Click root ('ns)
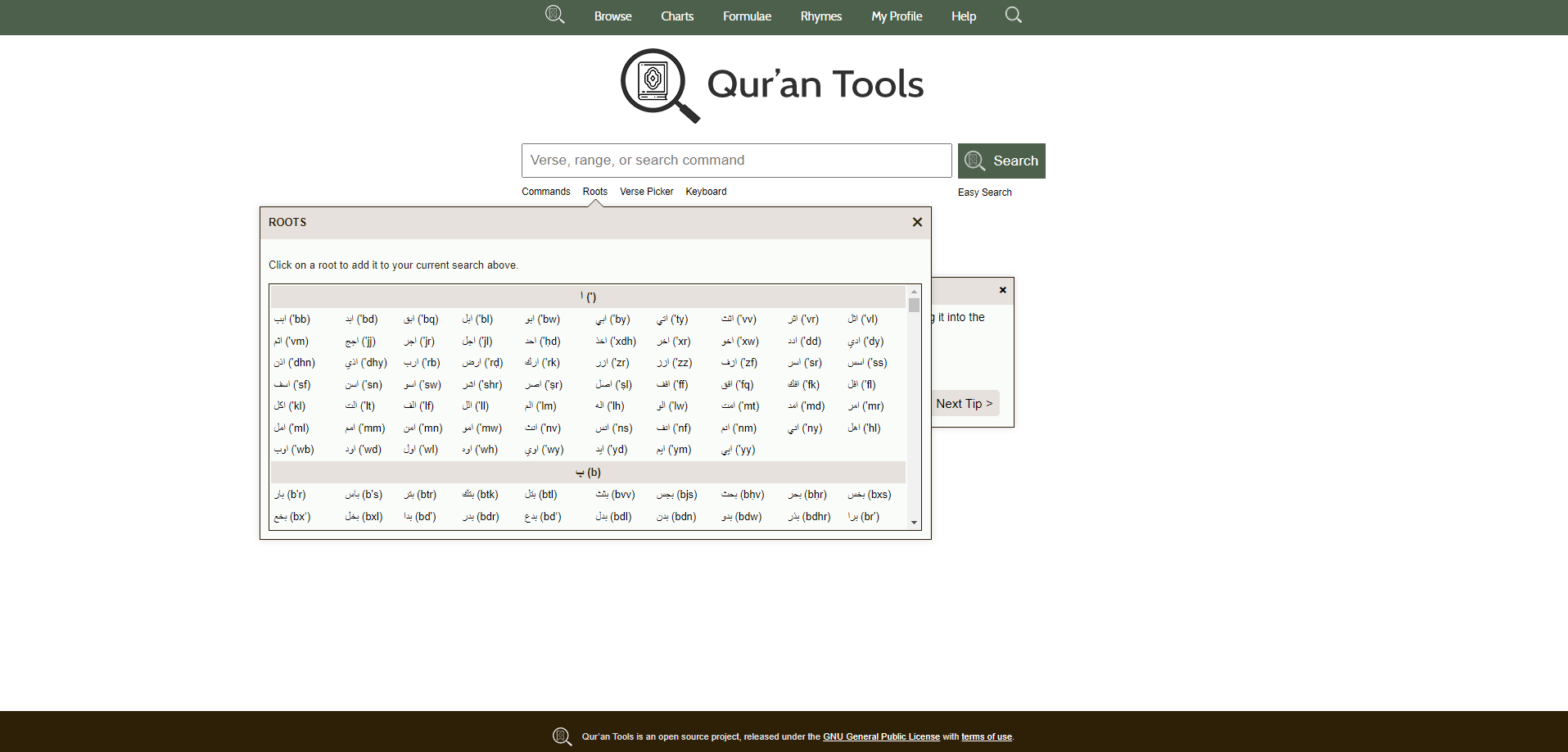The width and height of the screenshot is (1568, 752). [614, 428]
